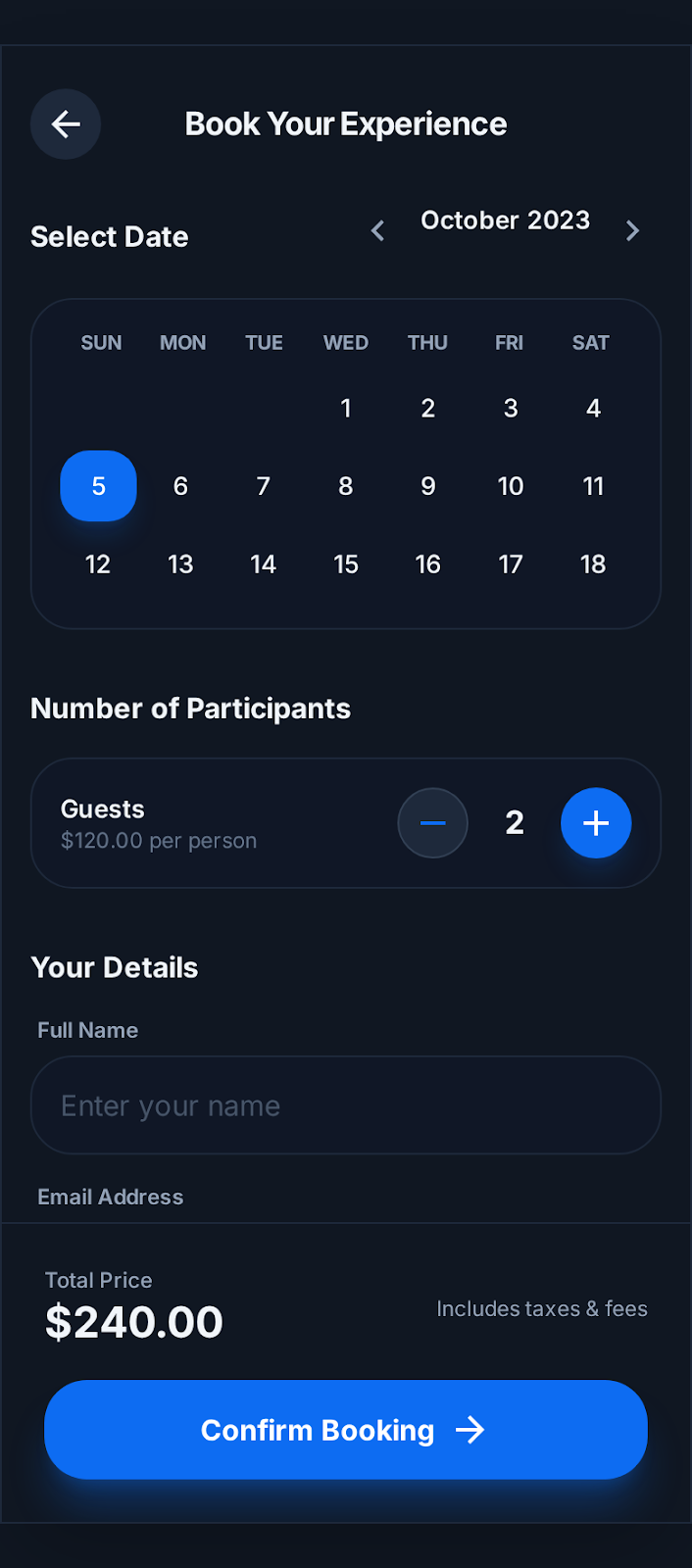This screenshot has width=692, height=1568.
Task: Pick October 1 as the date
Action: 346,409
